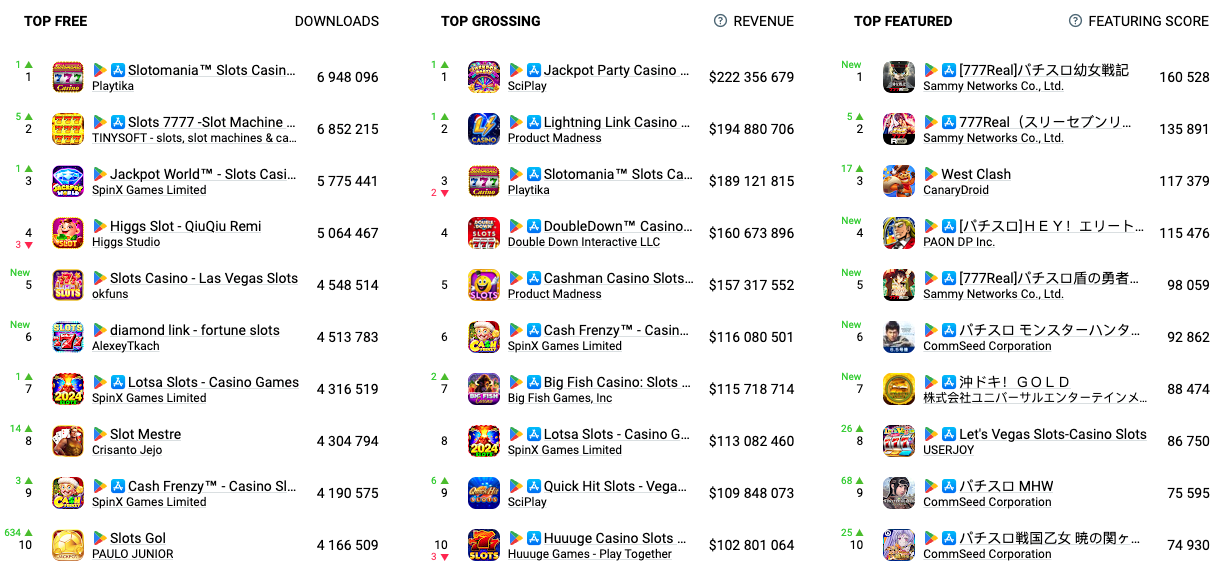
Task: Click the Playtika publisher under Top Grossing Slotomania
Action: point(528,190)
